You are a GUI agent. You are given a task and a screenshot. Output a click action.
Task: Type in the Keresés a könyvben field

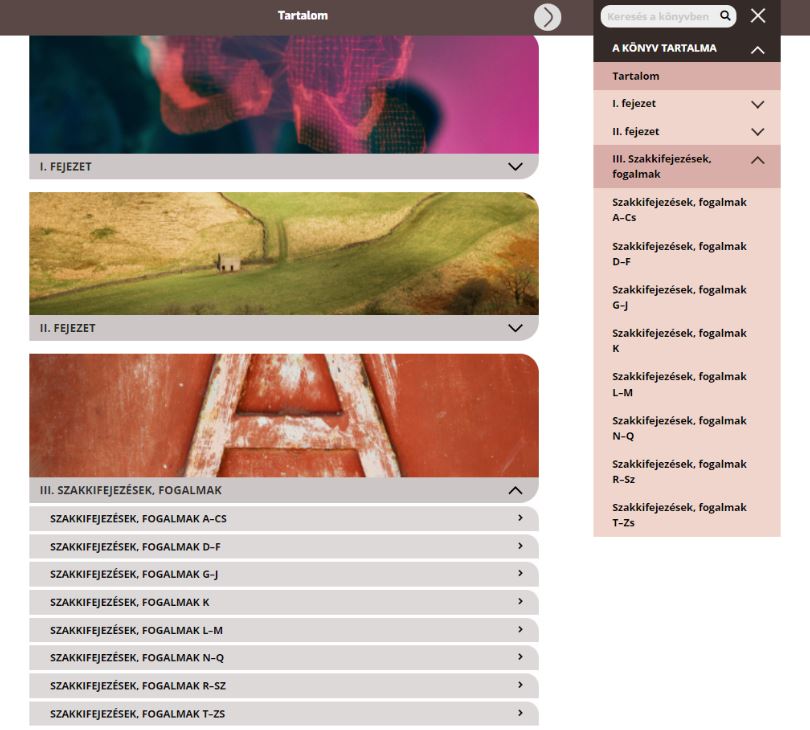click(x=658, y=16)
